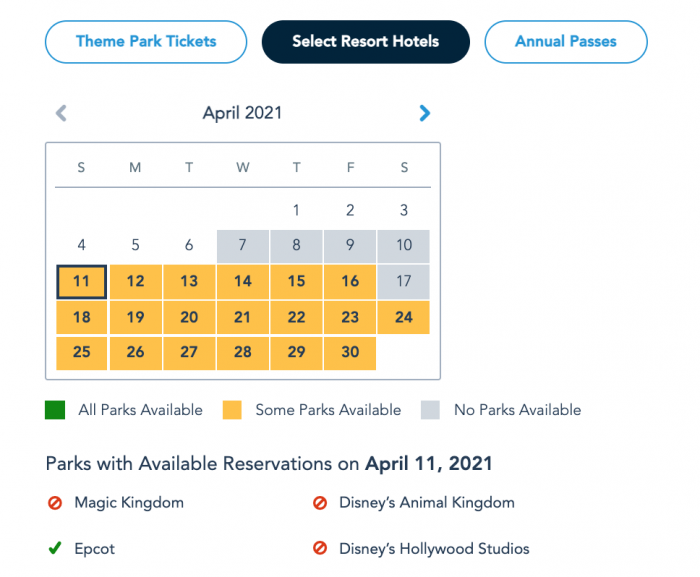Screen dimensions: 700x577
Task: Open the Theme Park Tickets tab
Action: coord(146,42)
